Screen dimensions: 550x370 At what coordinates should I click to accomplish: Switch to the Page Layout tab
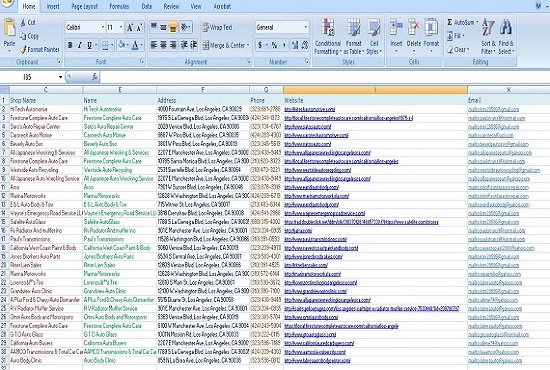85,6
